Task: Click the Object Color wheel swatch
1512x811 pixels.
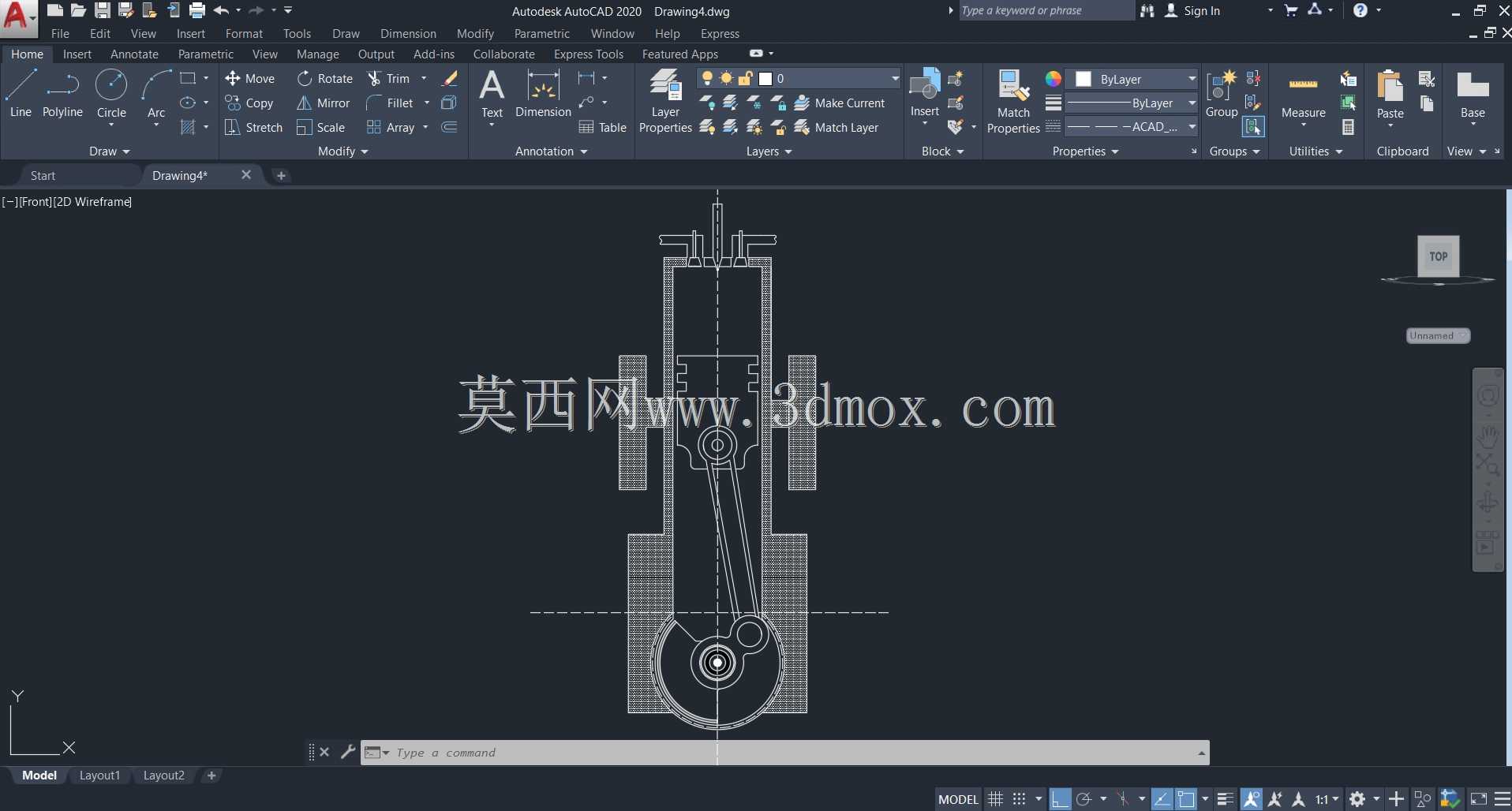Action: [1054, 79]
